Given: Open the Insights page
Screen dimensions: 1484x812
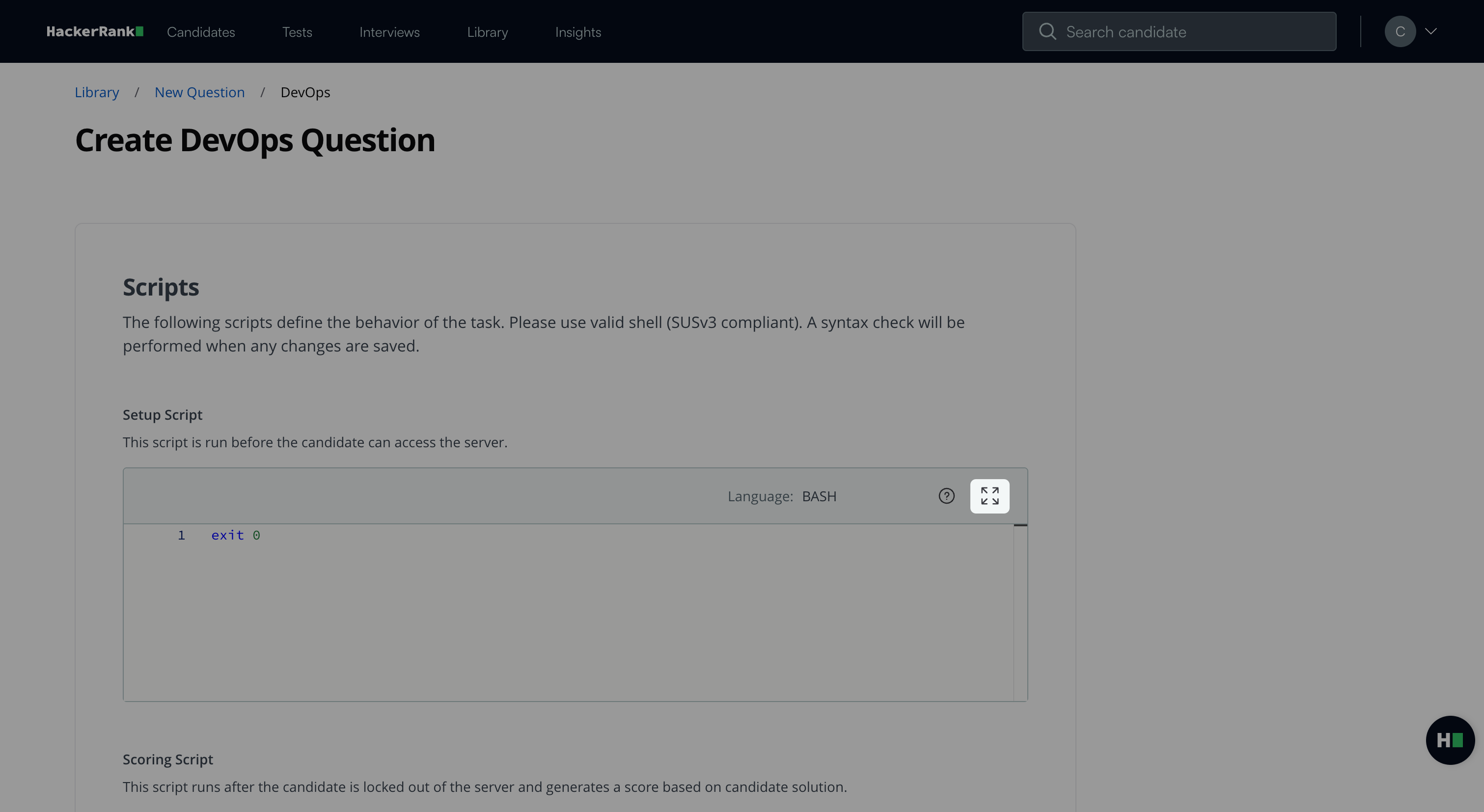Looking at the screenshot, I should [578, 32].
